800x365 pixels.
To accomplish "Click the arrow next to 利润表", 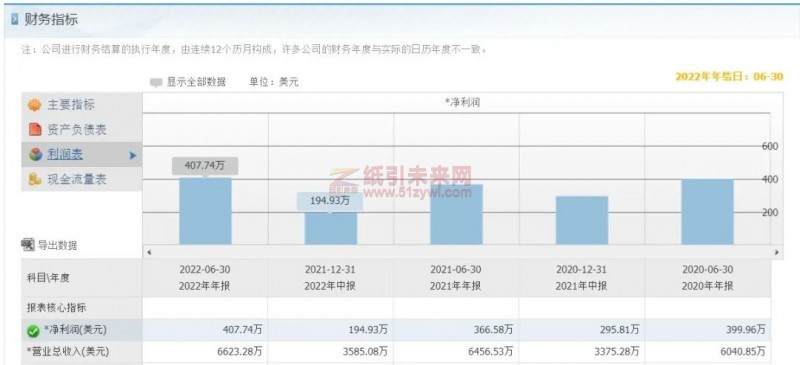I will click(133, 155).
